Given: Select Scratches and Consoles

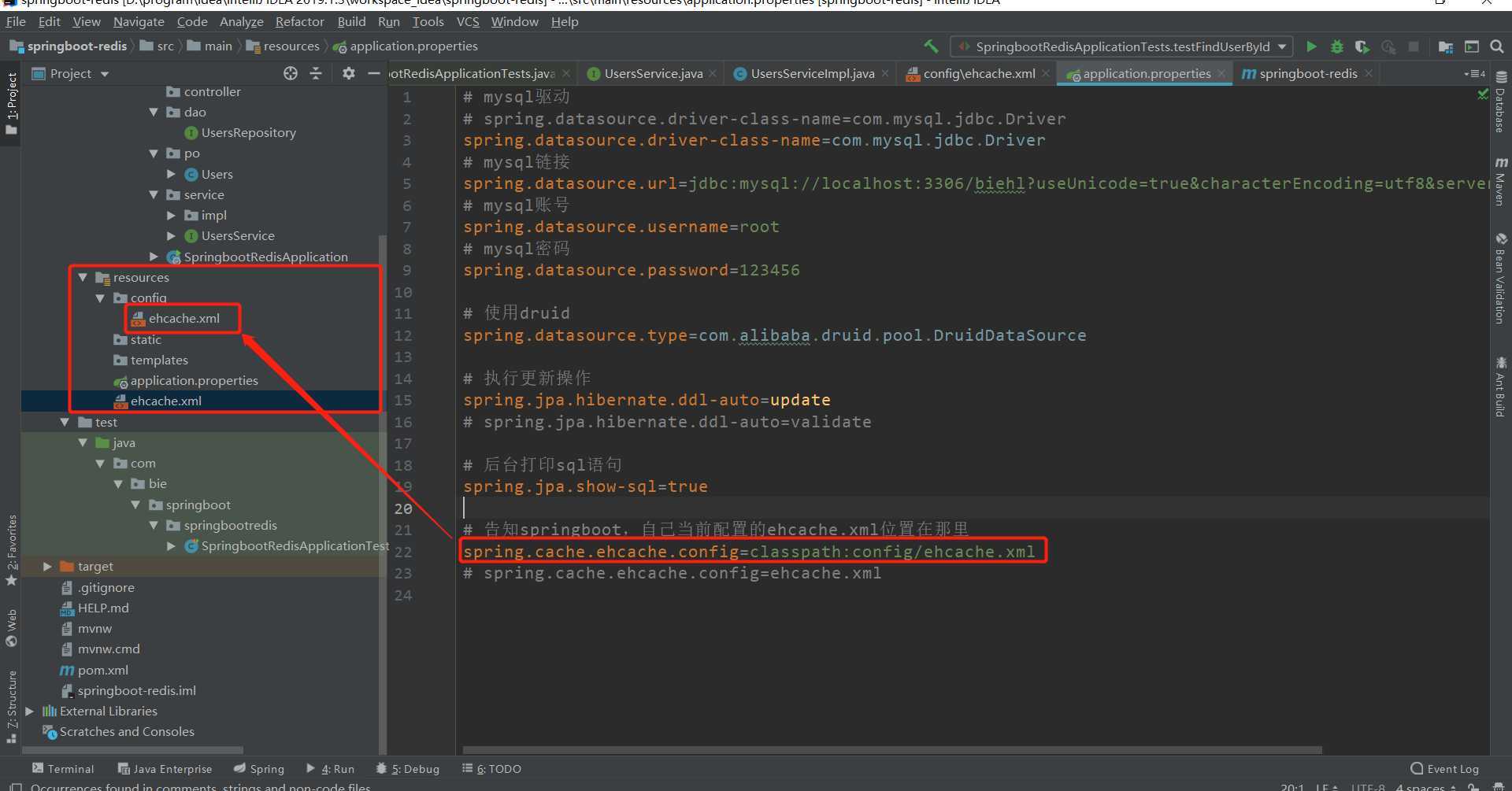Looking at the screenshot, I should tap(127, 732).
